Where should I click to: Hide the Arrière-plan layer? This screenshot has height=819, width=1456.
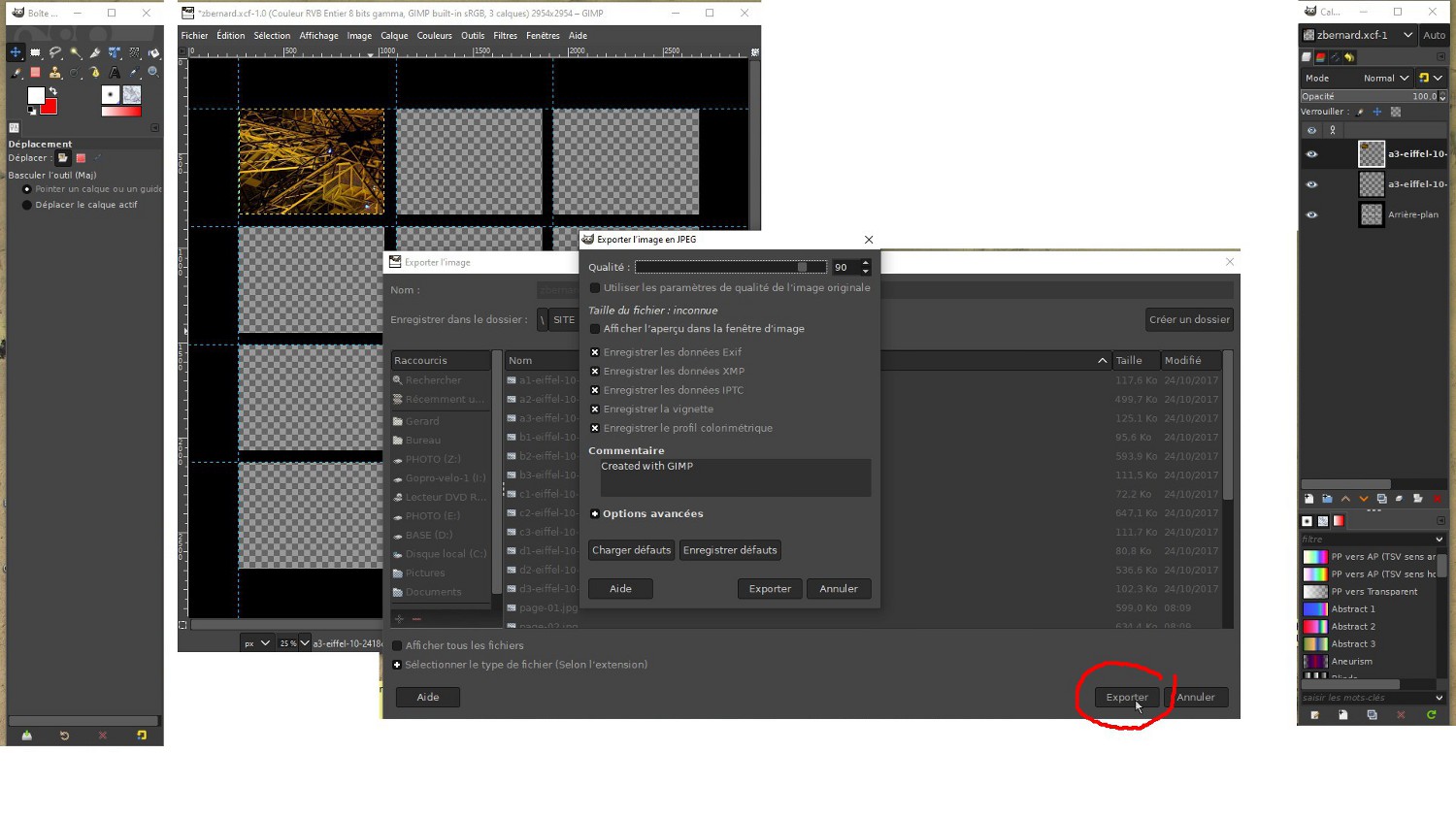[1311, 214]
